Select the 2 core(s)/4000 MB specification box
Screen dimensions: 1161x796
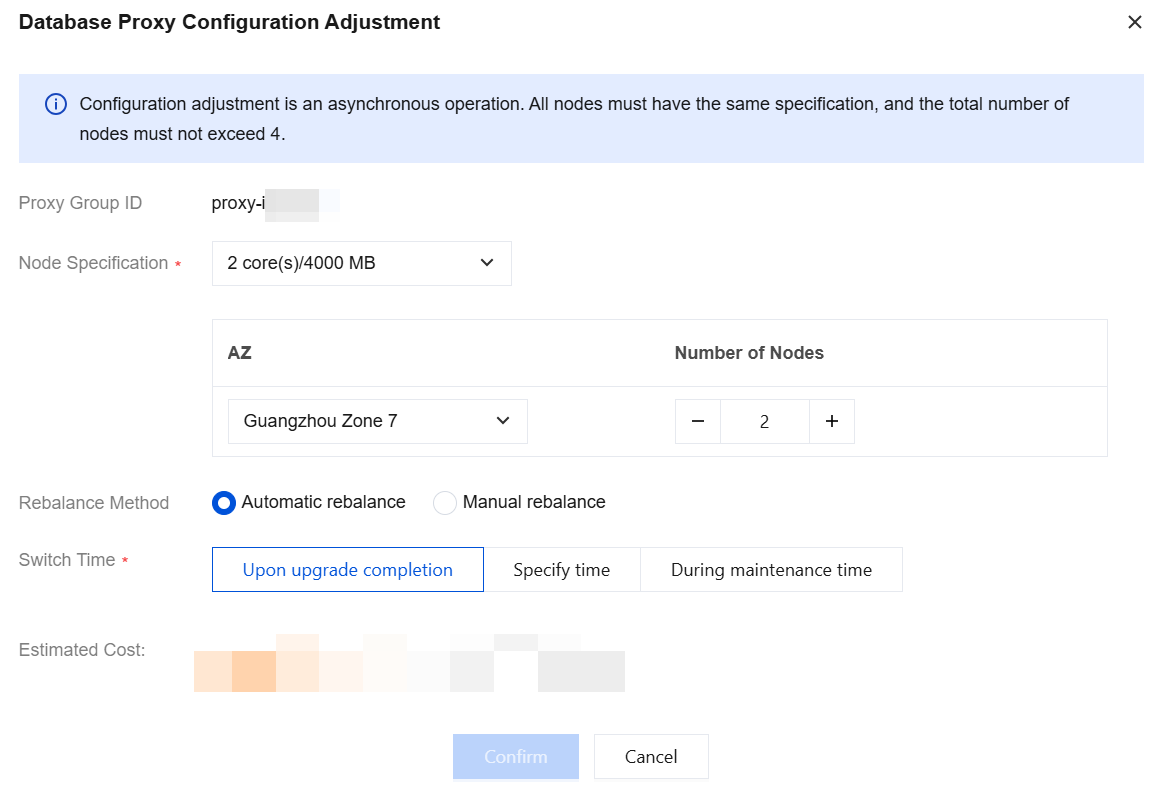click(361, 263)
